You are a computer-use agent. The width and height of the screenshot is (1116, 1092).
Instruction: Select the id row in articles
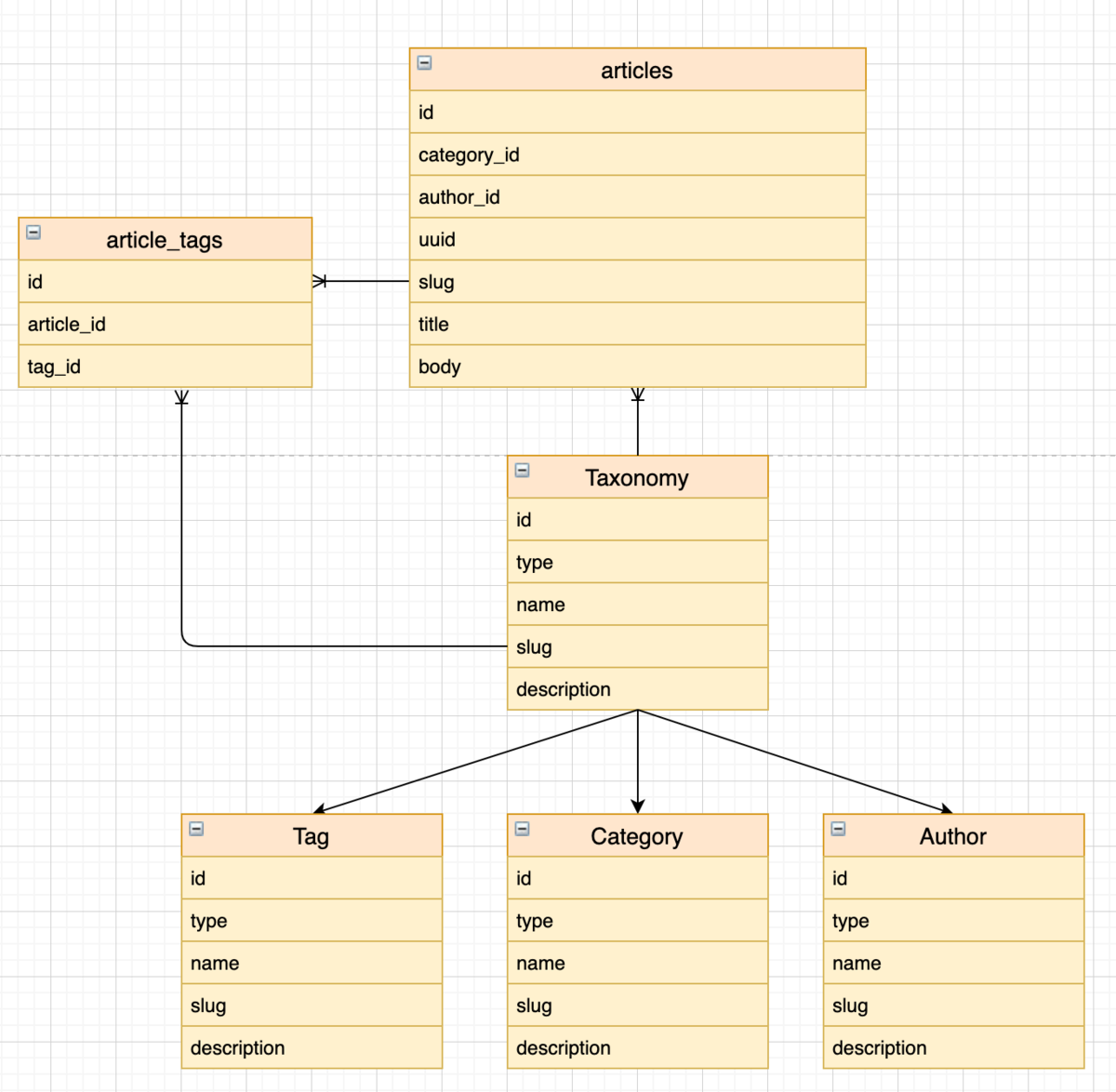[637, 113]
